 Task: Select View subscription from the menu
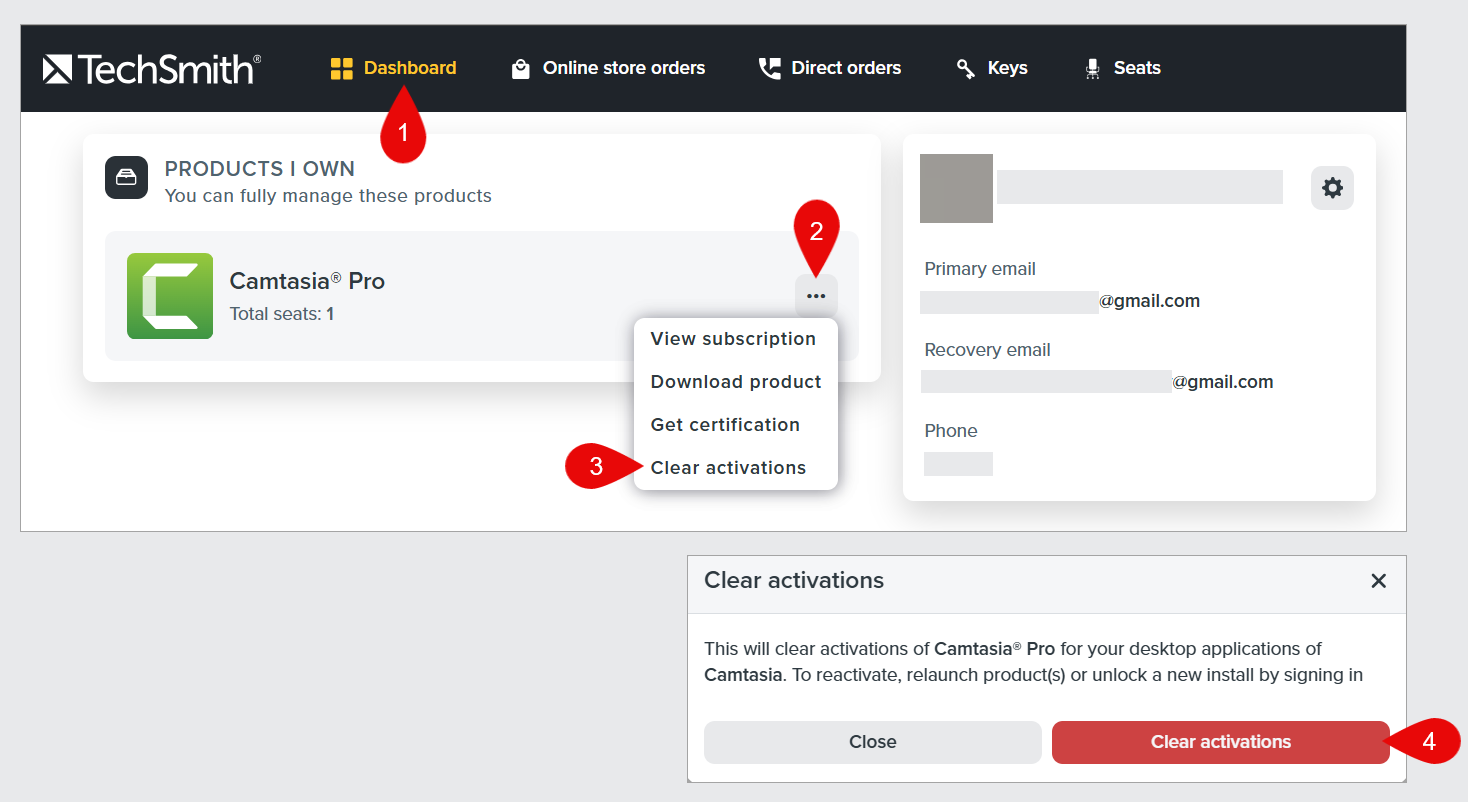pos(733,339)
